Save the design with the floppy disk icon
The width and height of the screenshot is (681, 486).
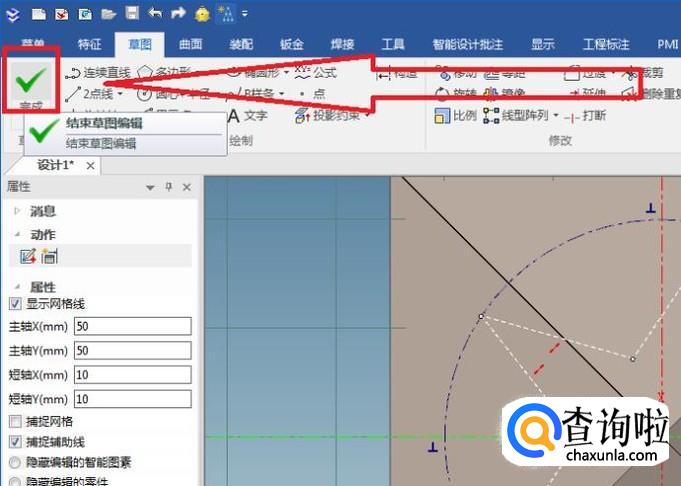(132, 13)
